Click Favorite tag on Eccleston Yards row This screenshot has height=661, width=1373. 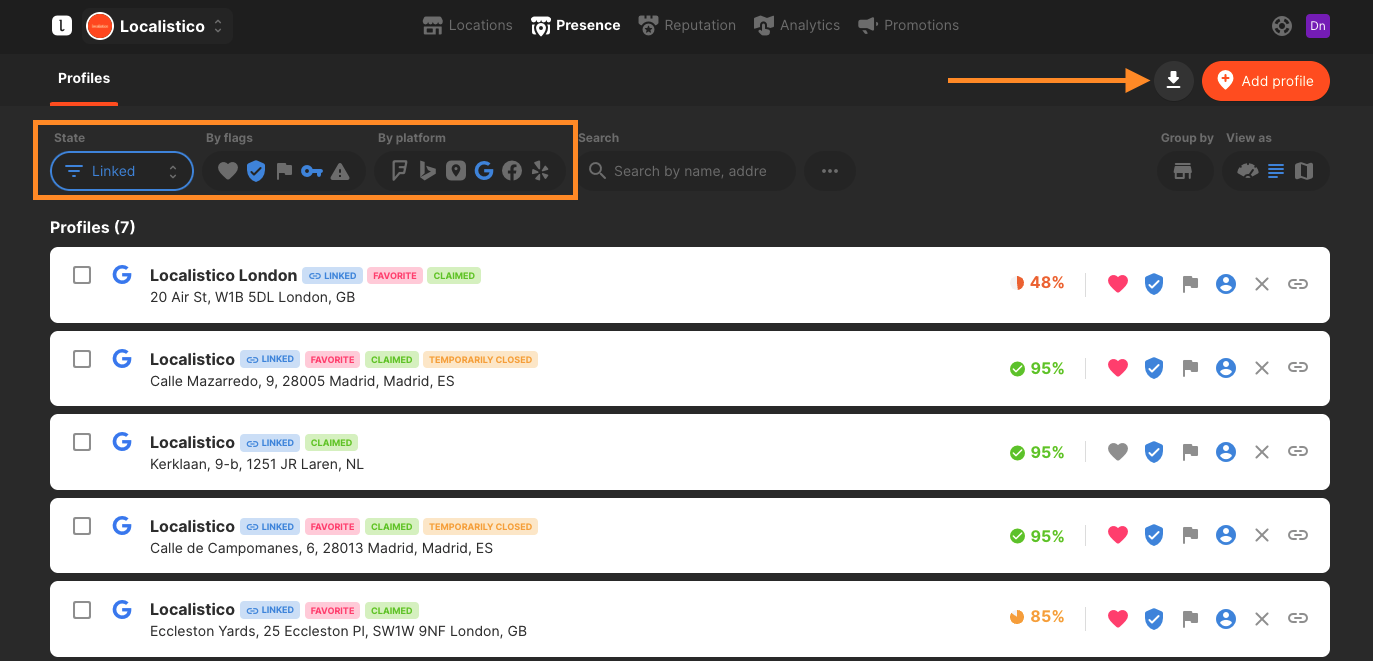(x=333, y=610)
